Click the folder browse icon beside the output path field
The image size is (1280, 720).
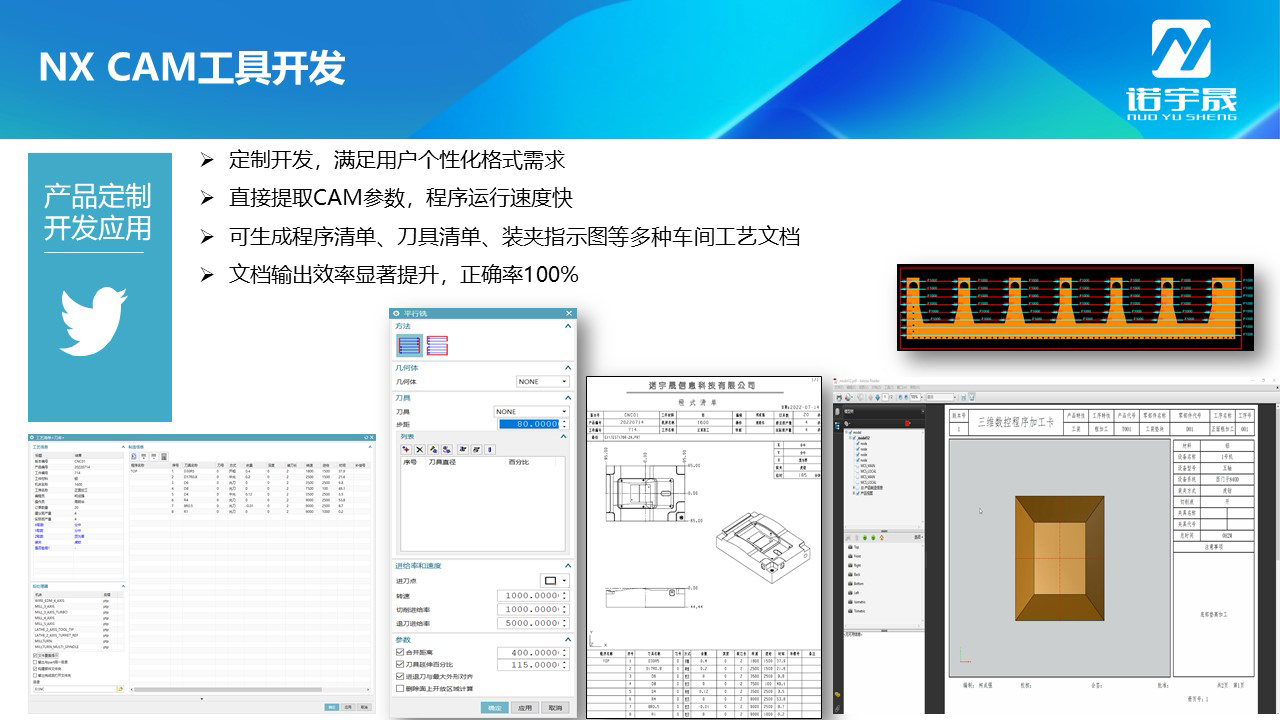click(120, 688)
